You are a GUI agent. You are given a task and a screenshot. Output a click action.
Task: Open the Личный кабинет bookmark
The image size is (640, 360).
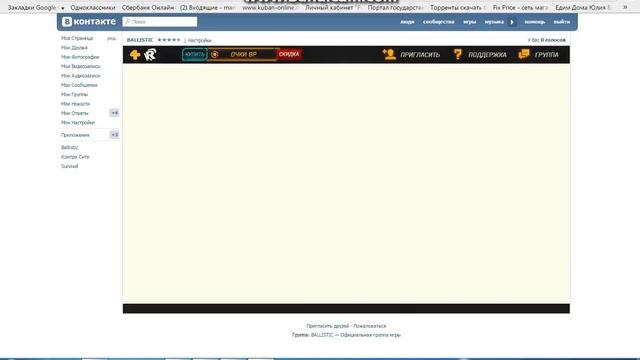(x=333, y=8)
